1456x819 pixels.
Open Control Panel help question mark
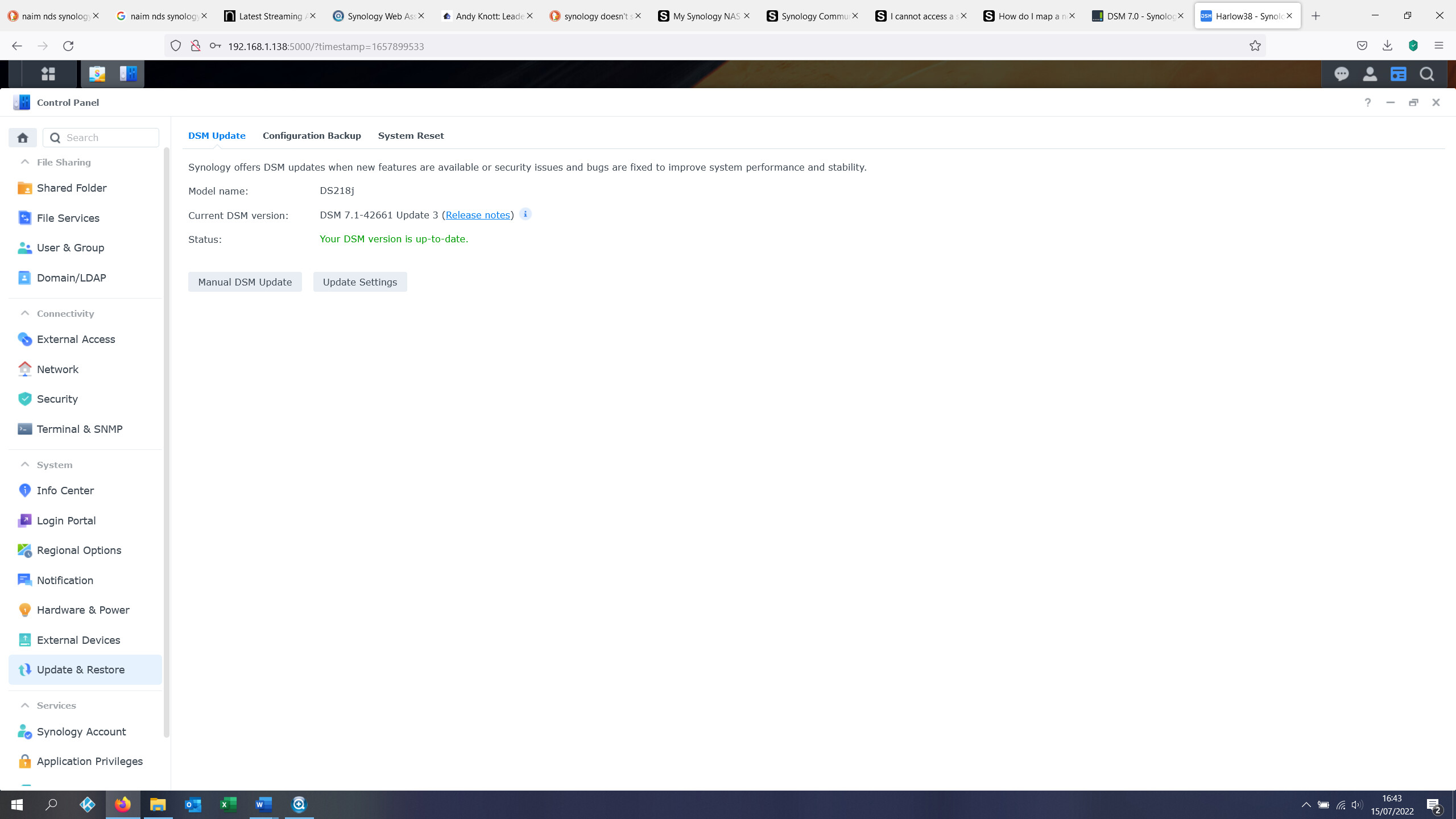click(1368, 102)
